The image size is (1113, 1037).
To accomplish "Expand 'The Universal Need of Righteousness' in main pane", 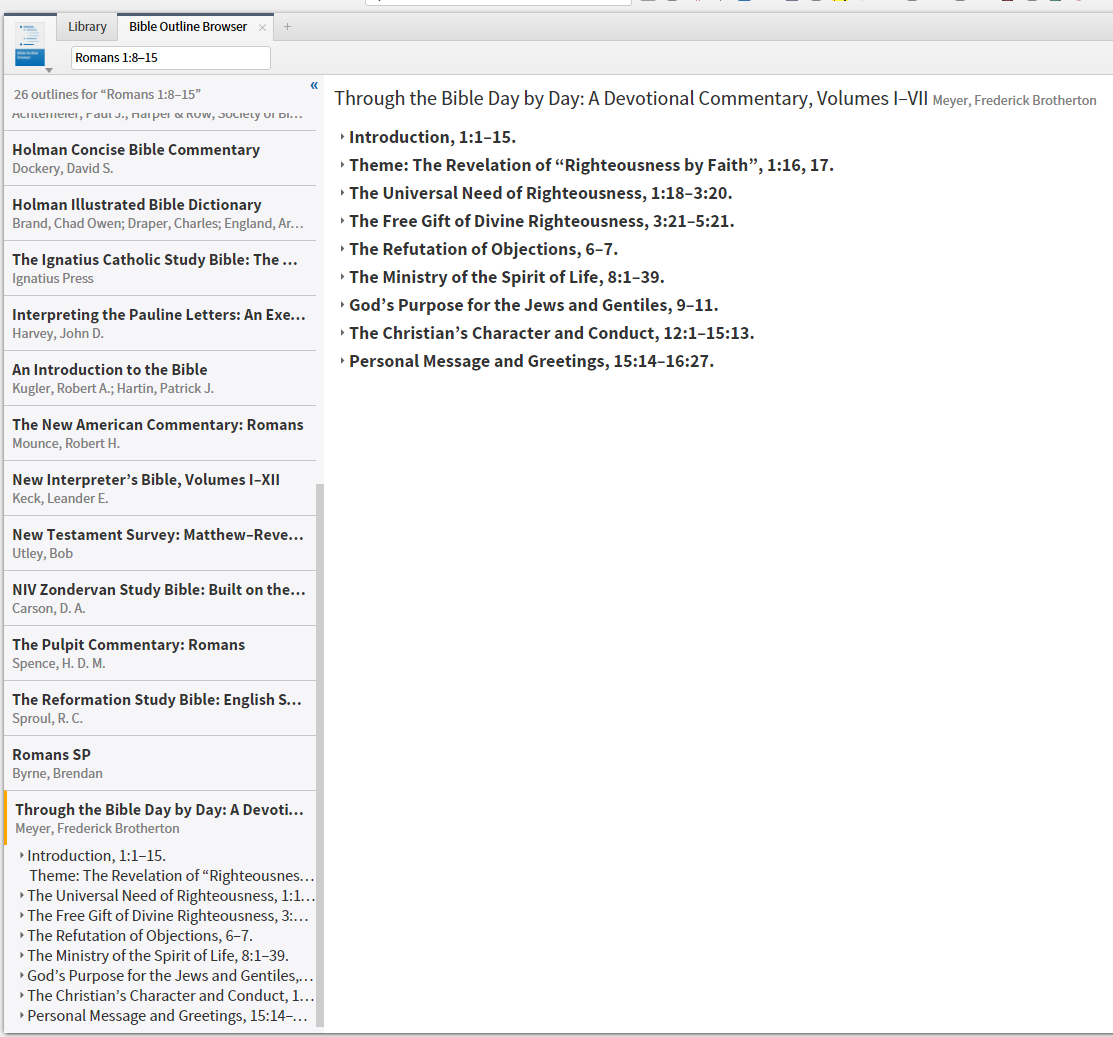I will [342, 192].
